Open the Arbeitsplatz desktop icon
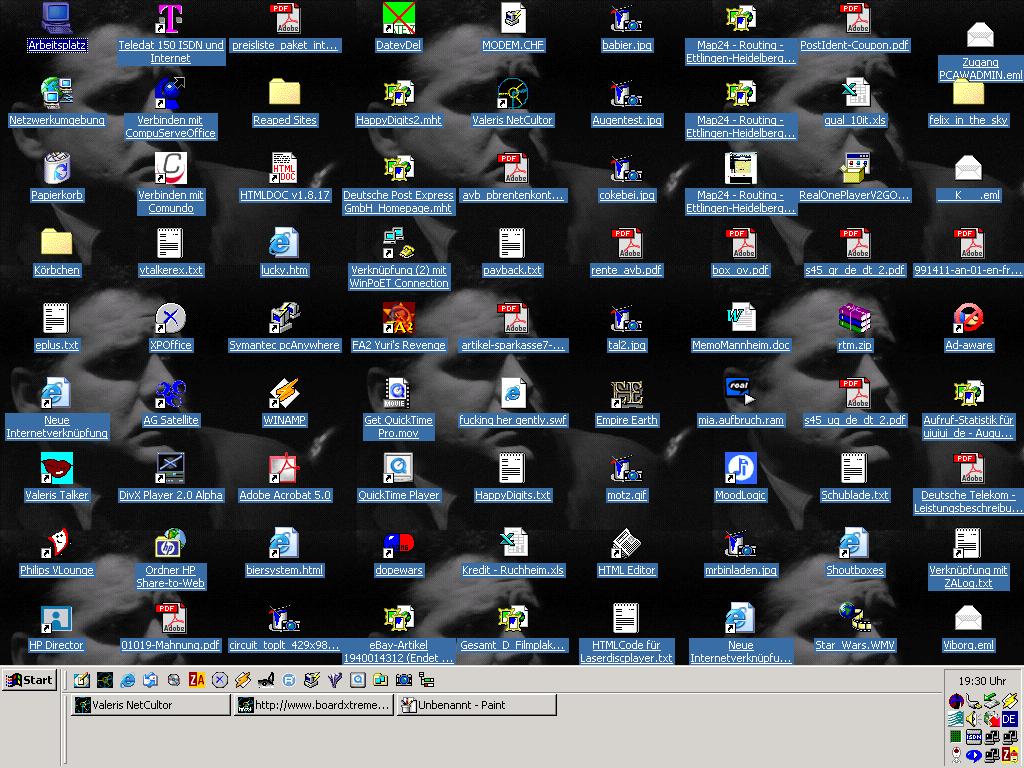Screen dimensions: 1024x768 point(57,19)
